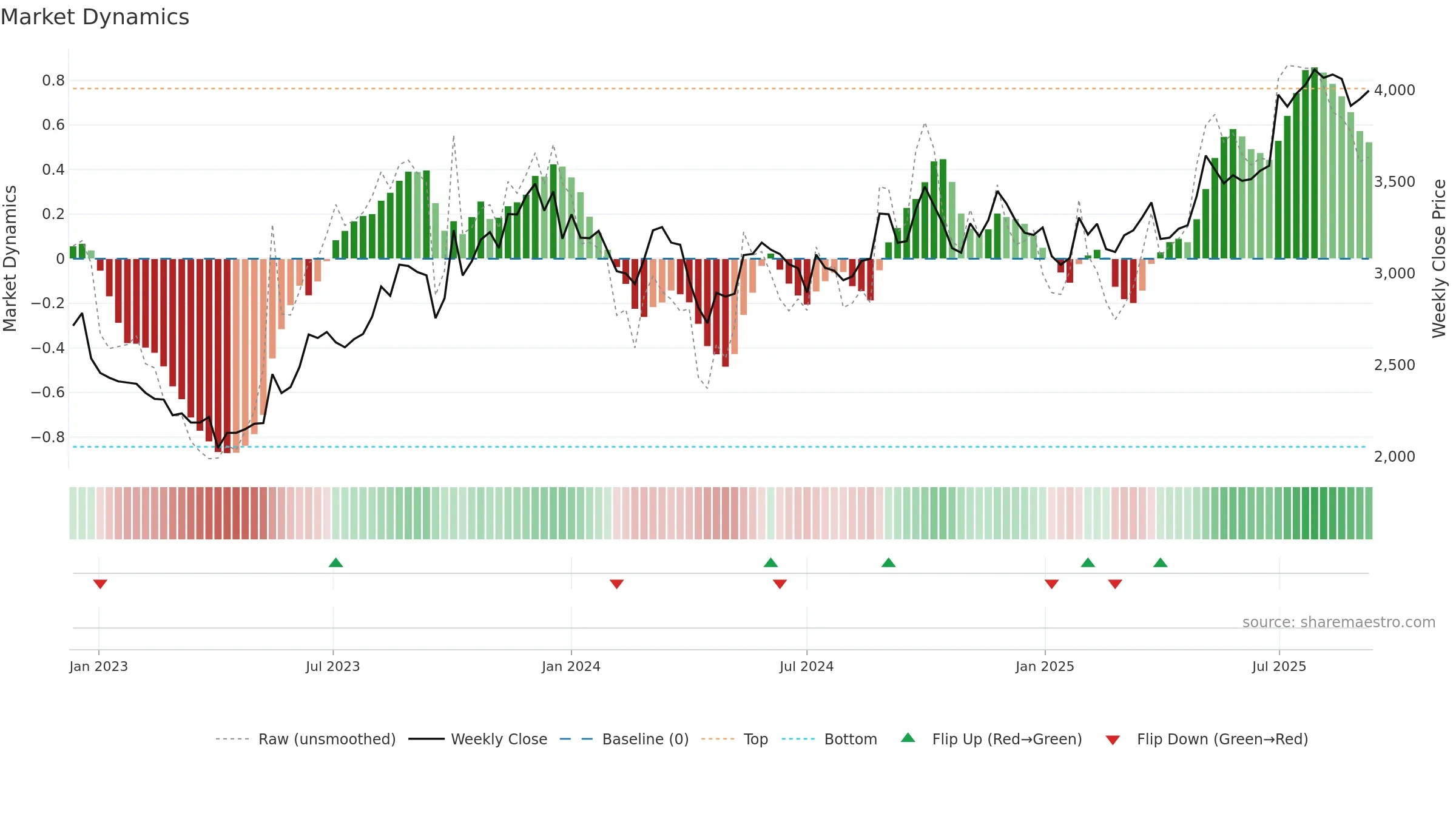Screen dimensions: 1456x819
Task: Click the Flip Down marker in mid Jun 2024
Action: [780, 584]
